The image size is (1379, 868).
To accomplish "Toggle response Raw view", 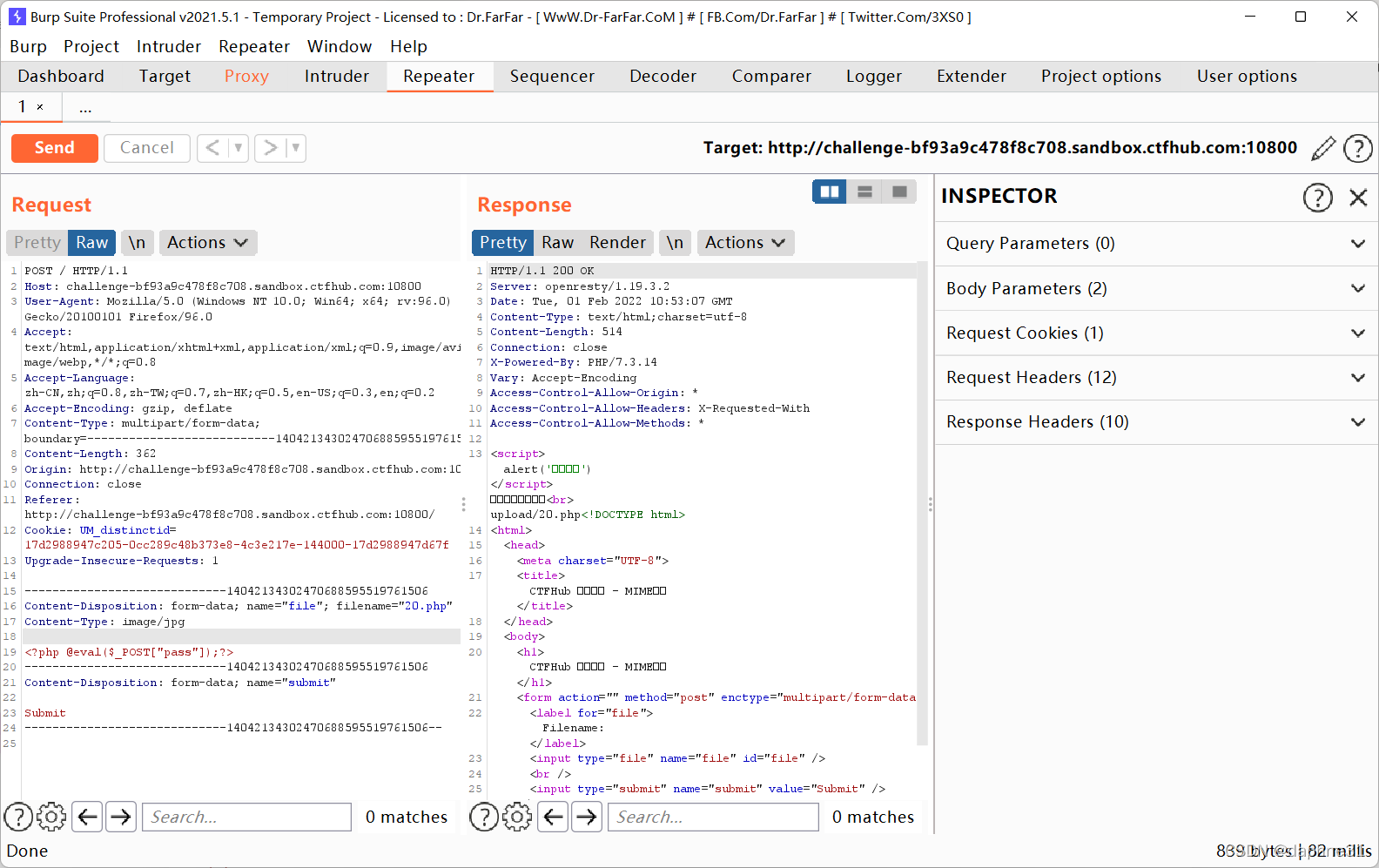I will tap(557, 243).
